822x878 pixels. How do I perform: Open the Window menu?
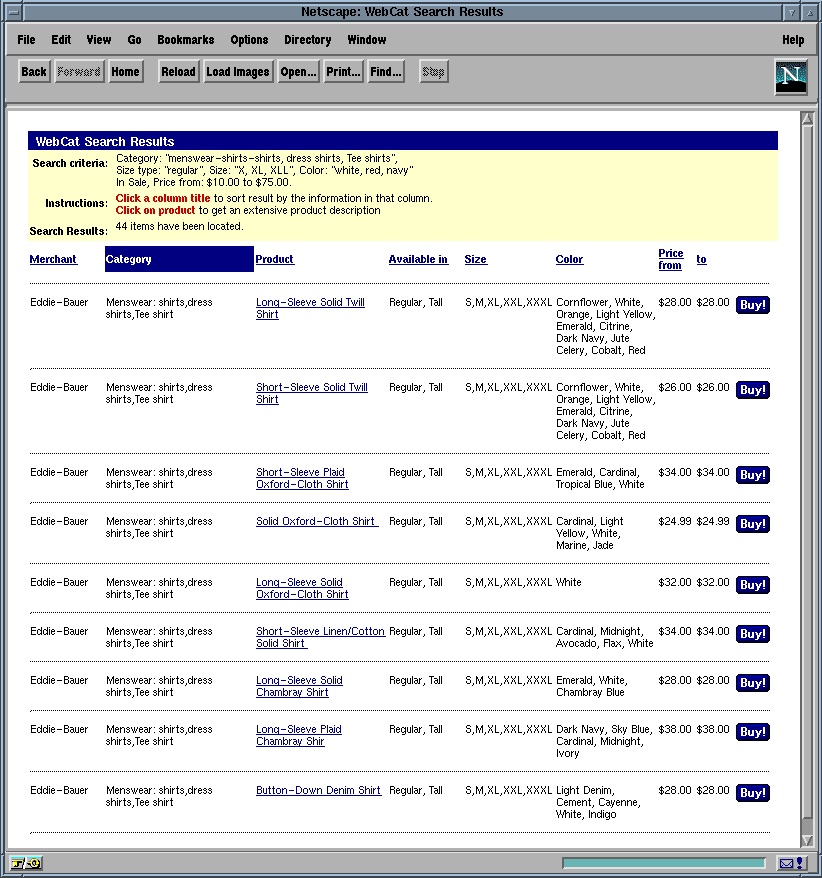pos(367,40)
